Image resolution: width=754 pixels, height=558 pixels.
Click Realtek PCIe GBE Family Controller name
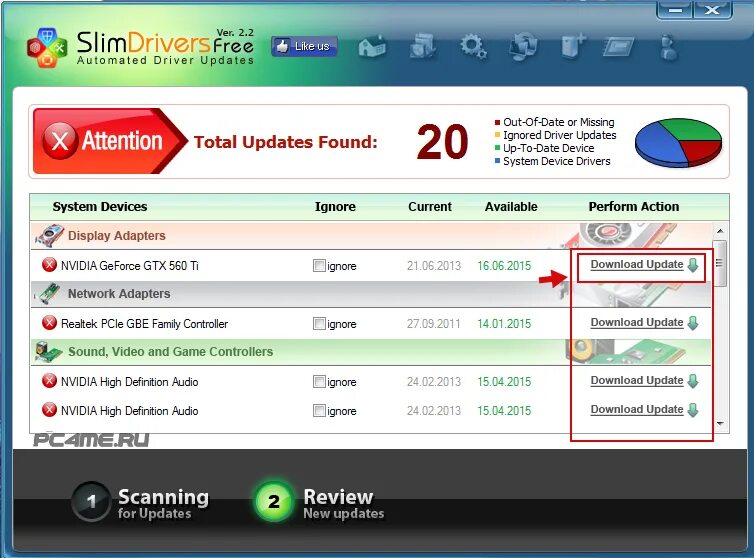pos(144,324)
